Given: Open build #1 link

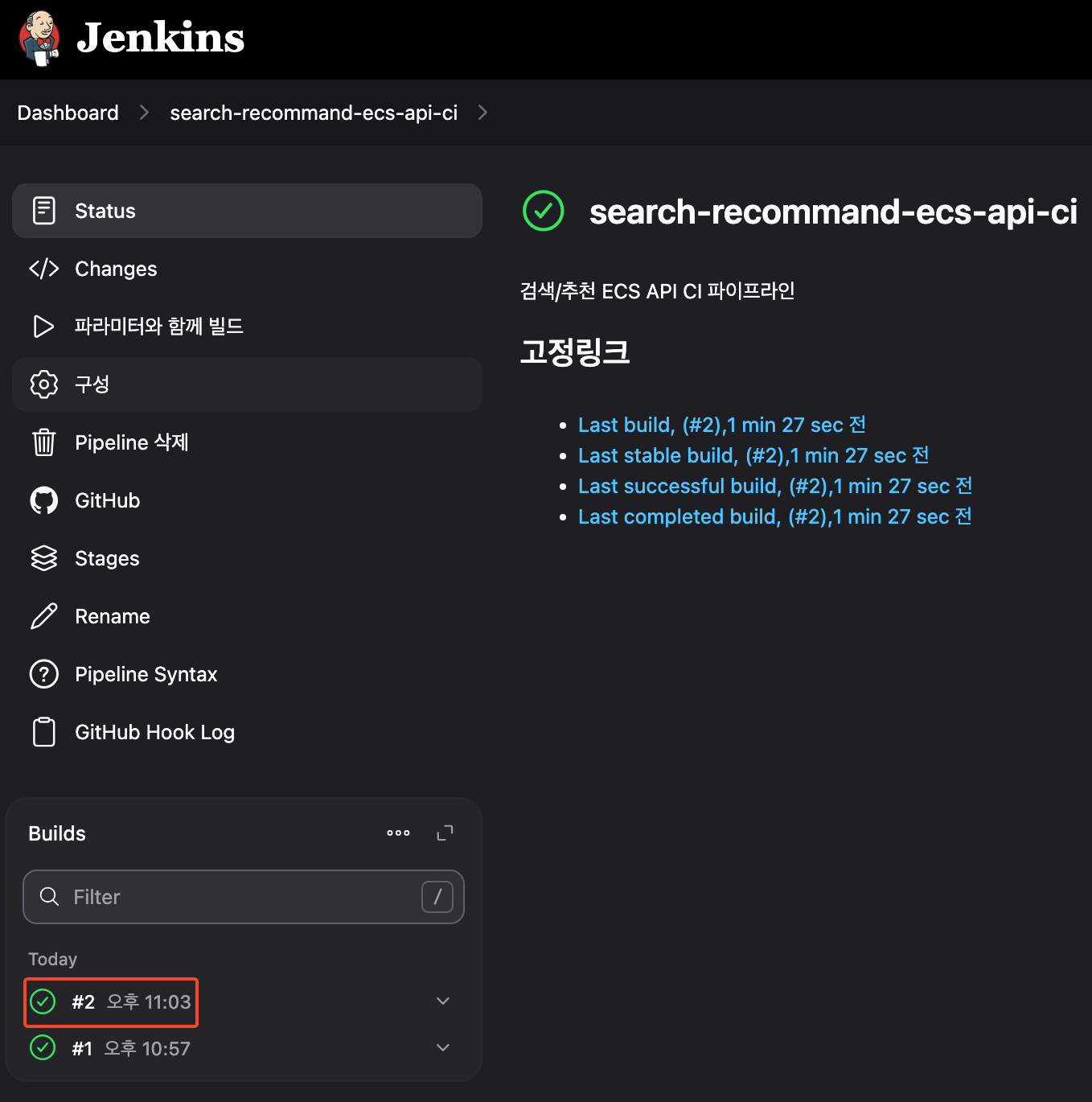Looking at the screenshot, I should point(82,1048).
